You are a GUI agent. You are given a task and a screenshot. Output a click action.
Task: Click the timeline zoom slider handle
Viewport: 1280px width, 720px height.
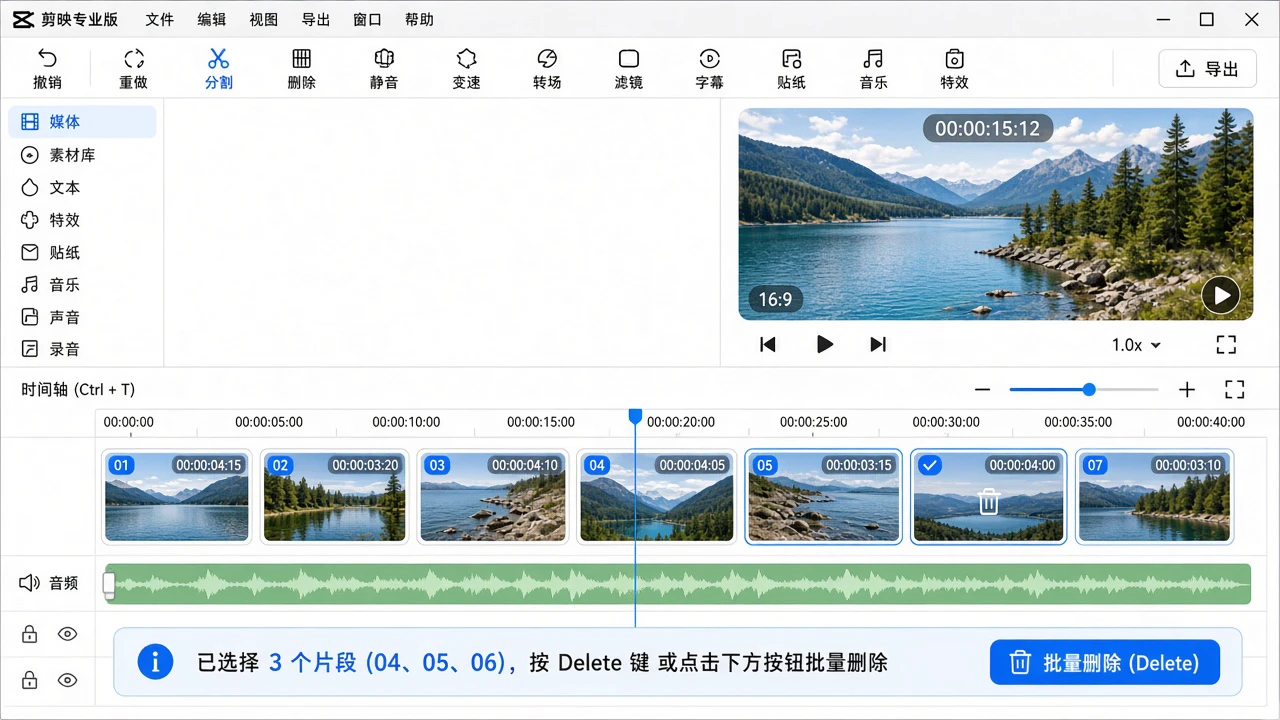coord(1089,389)
